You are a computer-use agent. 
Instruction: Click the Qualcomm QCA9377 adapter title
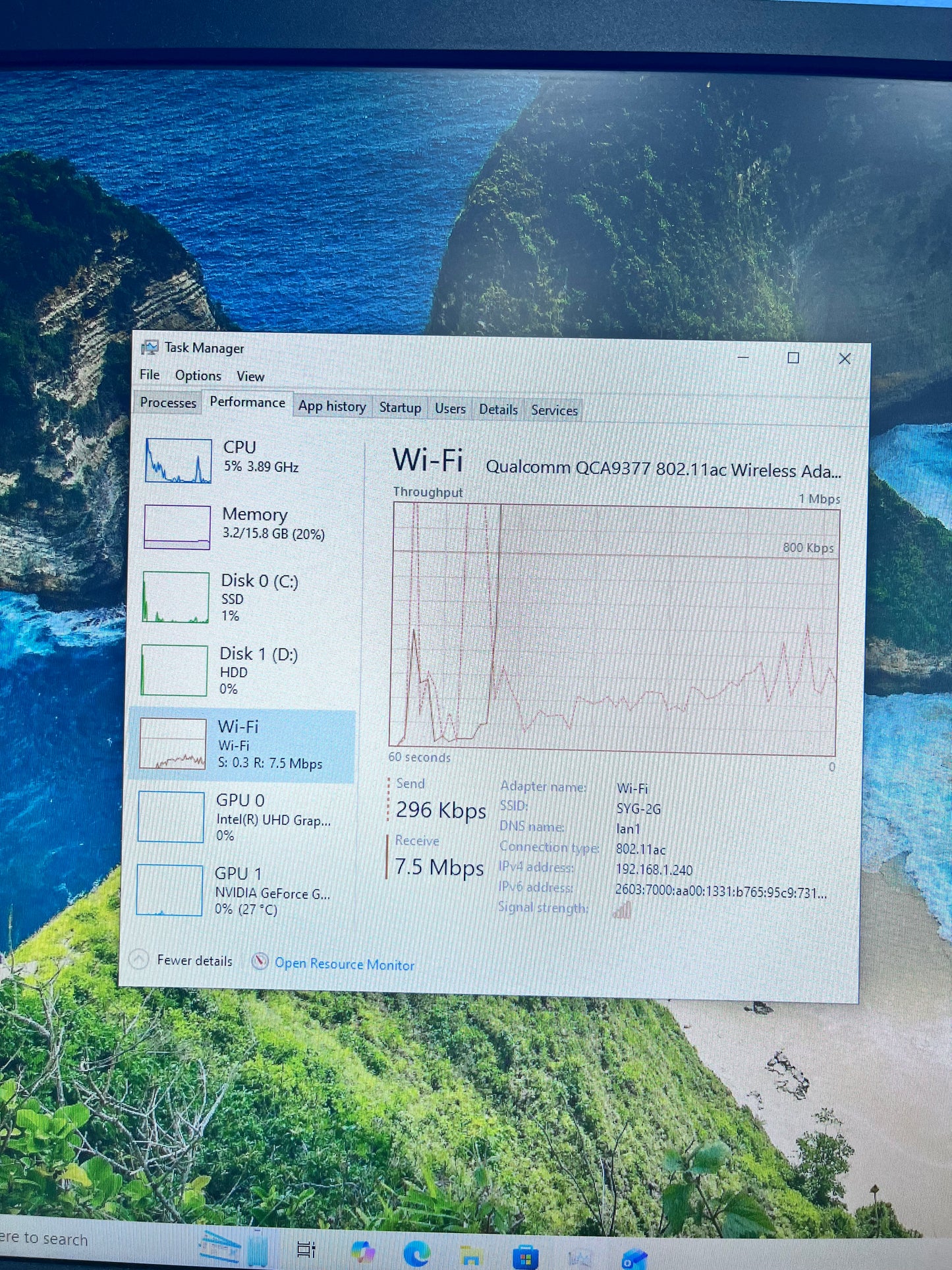tap(663, 469)
